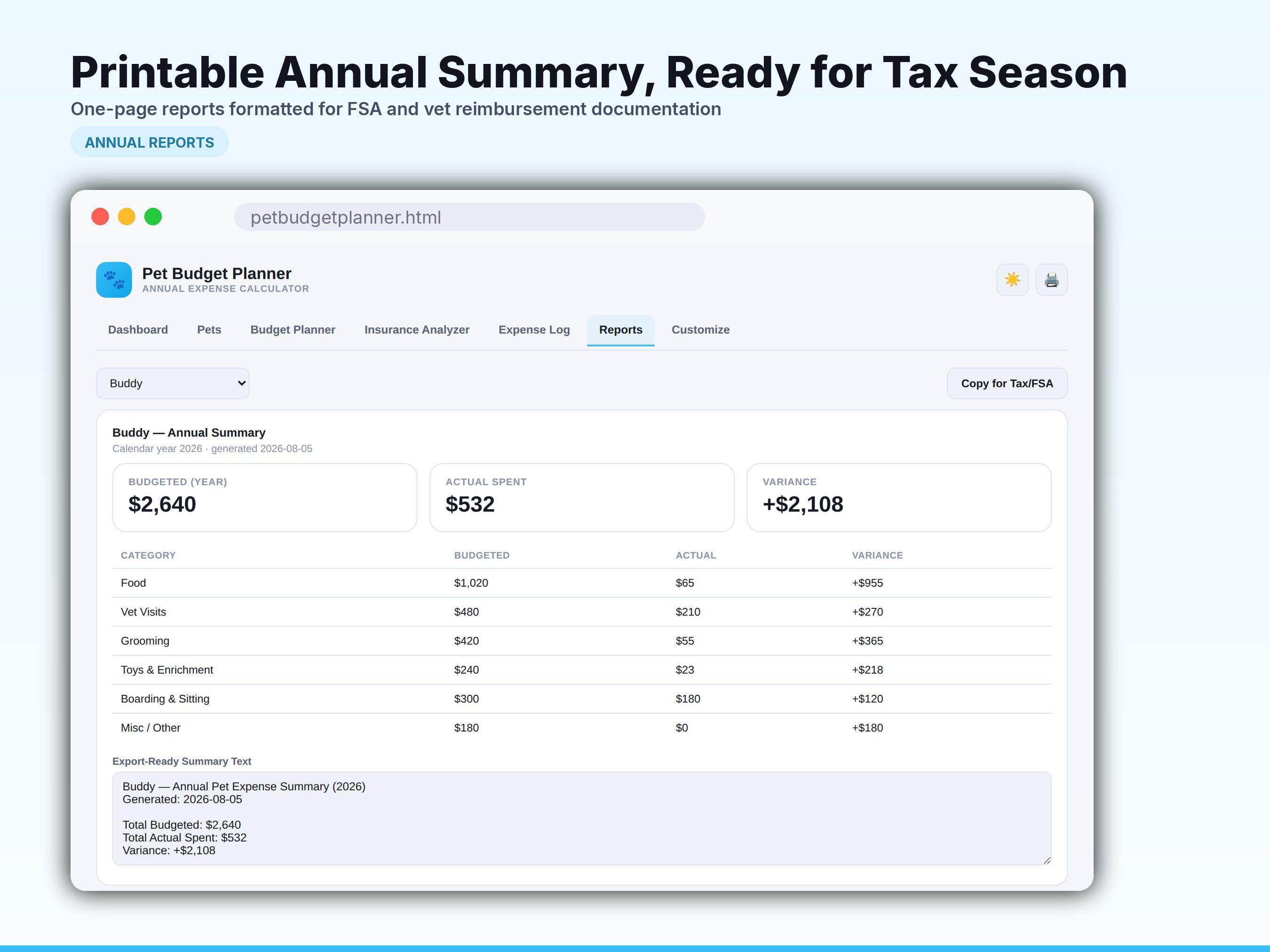The width and height of the screenshot is (1270, 952).
Task: Go to the Budget Planner tab
Action: [x=293, y=330]
